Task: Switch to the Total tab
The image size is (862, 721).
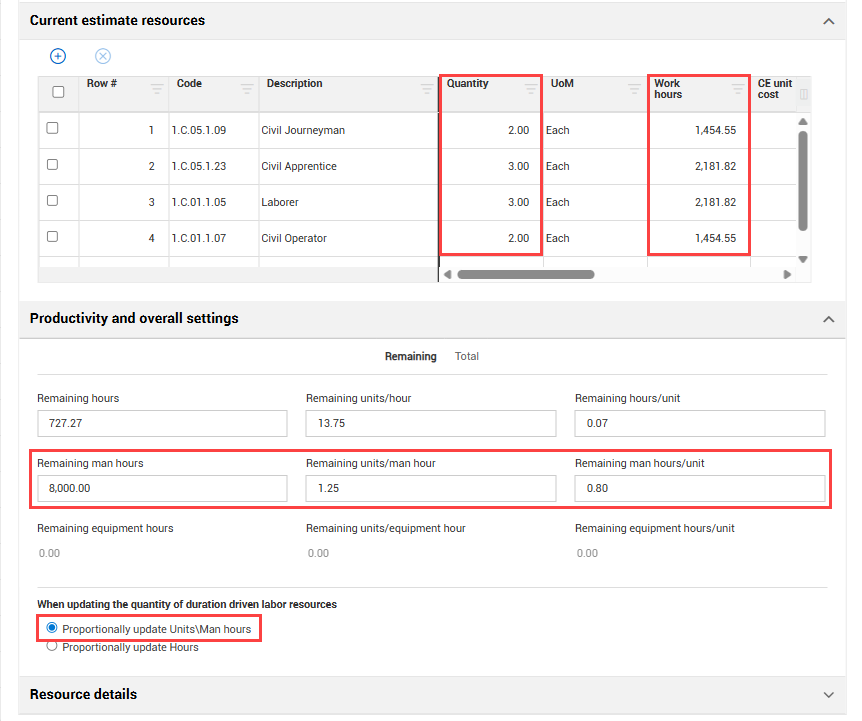Action: [x=467, y=357]
